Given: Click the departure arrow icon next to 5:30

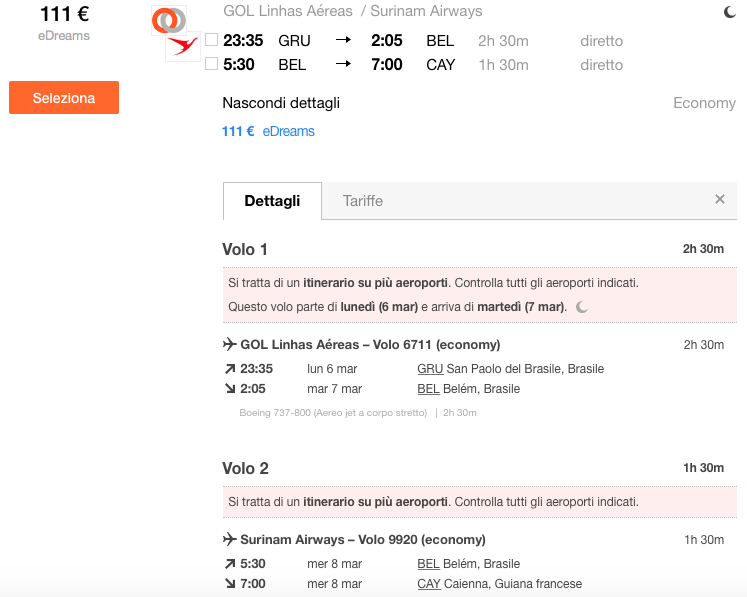Looking at the screenshot, I should click(x=230, y=564).
